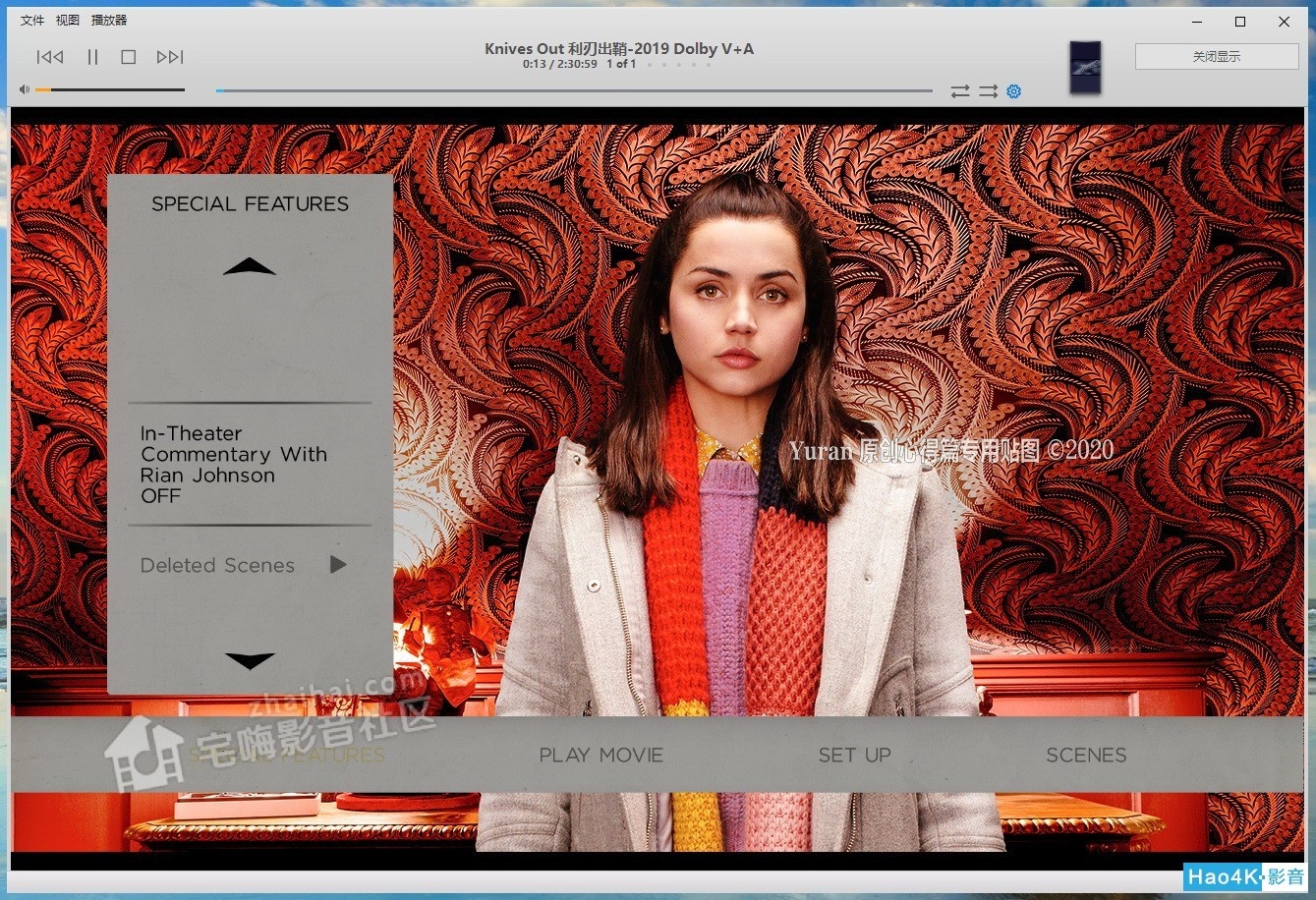The height and width of the screenshot is (900, 1316).
Task: Maximize the player window
Action: pos(1240,22)
